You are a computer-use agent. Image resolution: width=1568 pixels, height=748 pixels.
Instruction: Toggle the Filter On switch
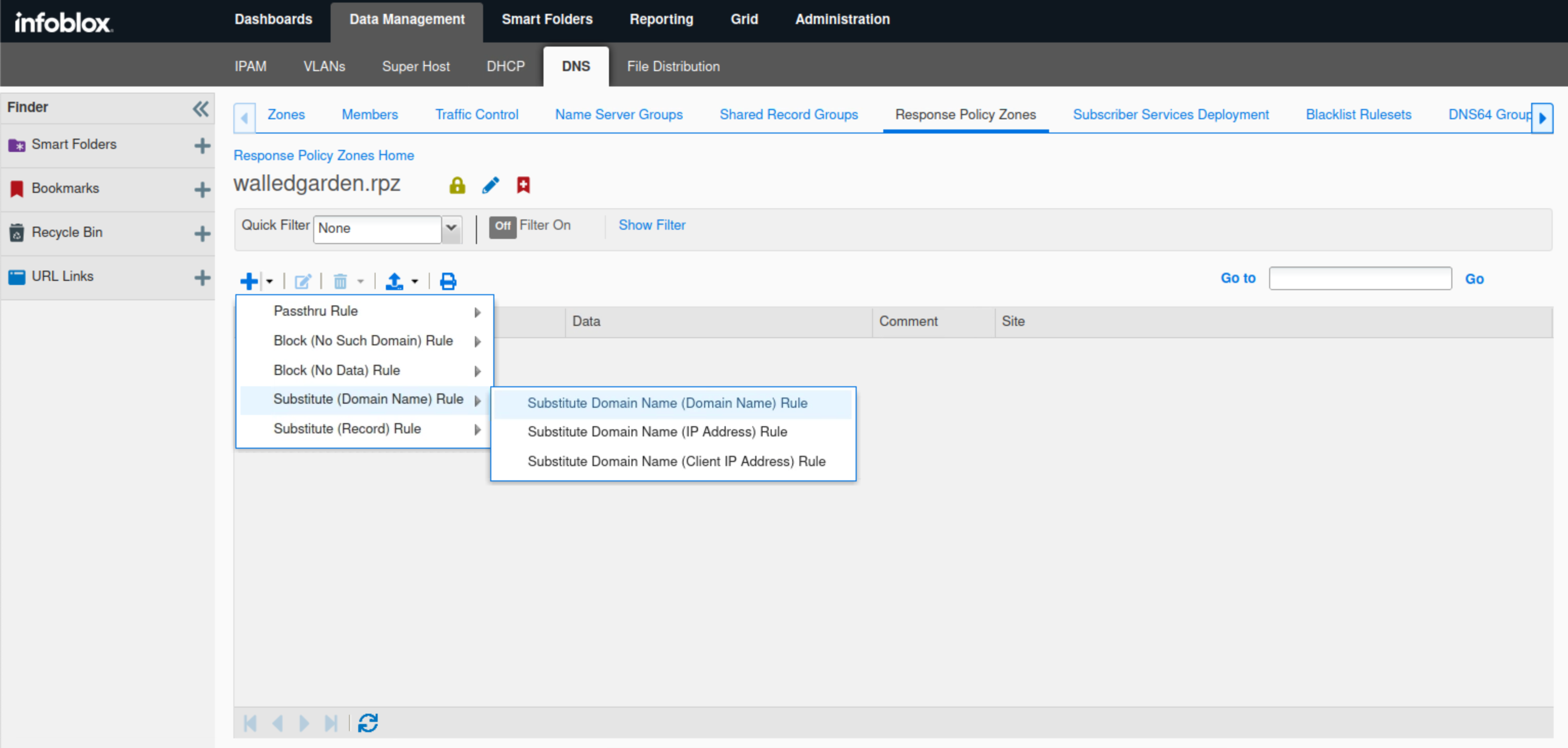502,227
